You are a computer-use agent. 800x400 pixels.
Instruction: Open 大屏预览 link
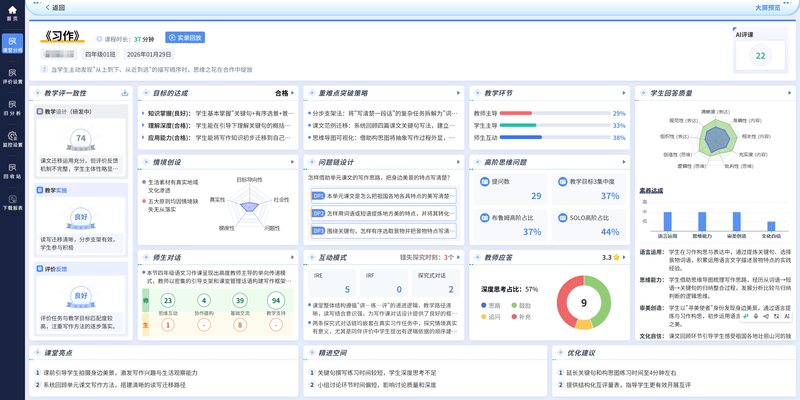click(768, 8)
